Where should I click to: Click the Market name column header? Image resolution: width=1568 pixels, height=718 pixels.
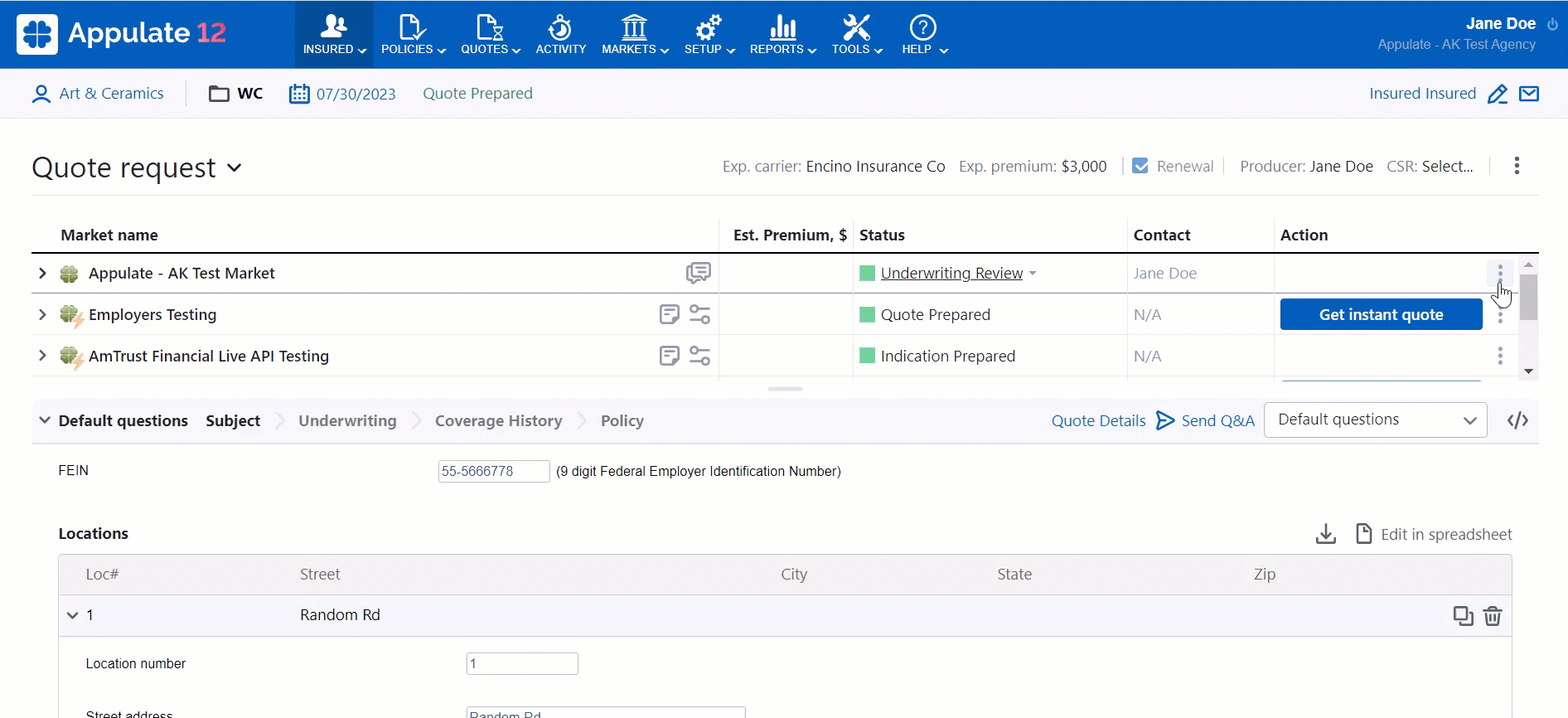[109, 235]
